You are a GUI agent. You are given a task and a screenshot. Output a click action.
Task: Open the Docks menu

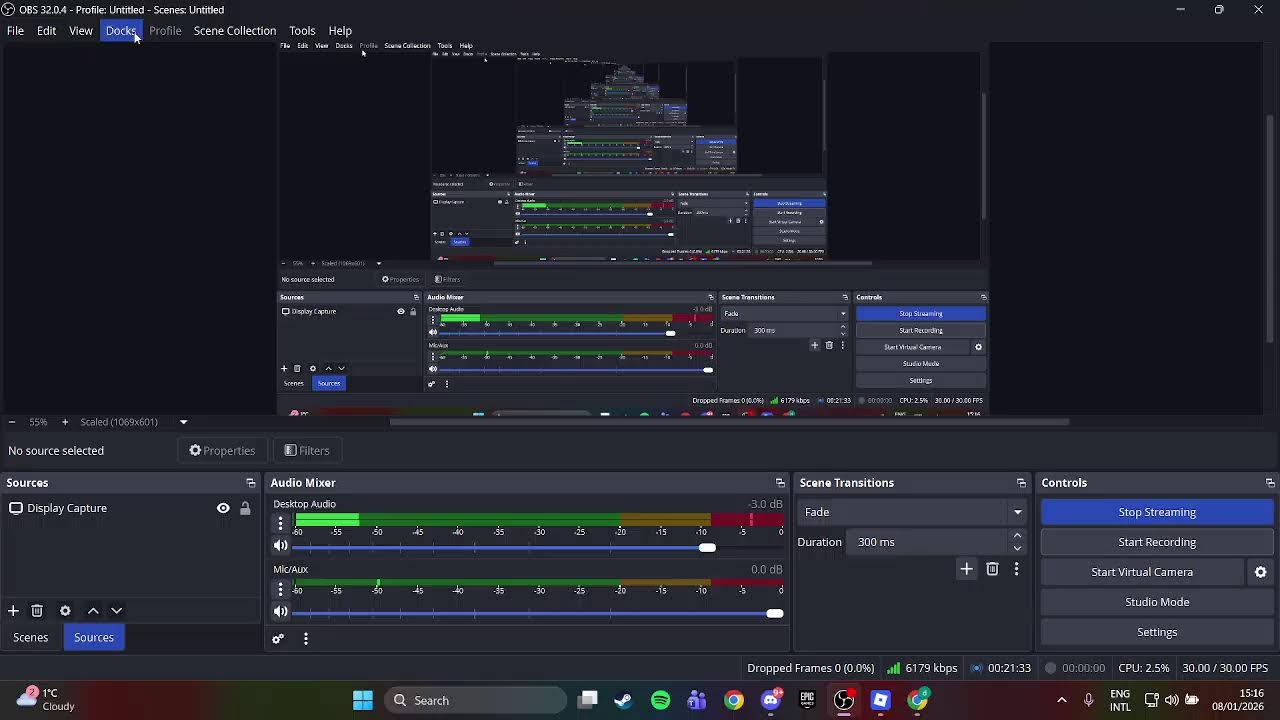tap(121, 31)
